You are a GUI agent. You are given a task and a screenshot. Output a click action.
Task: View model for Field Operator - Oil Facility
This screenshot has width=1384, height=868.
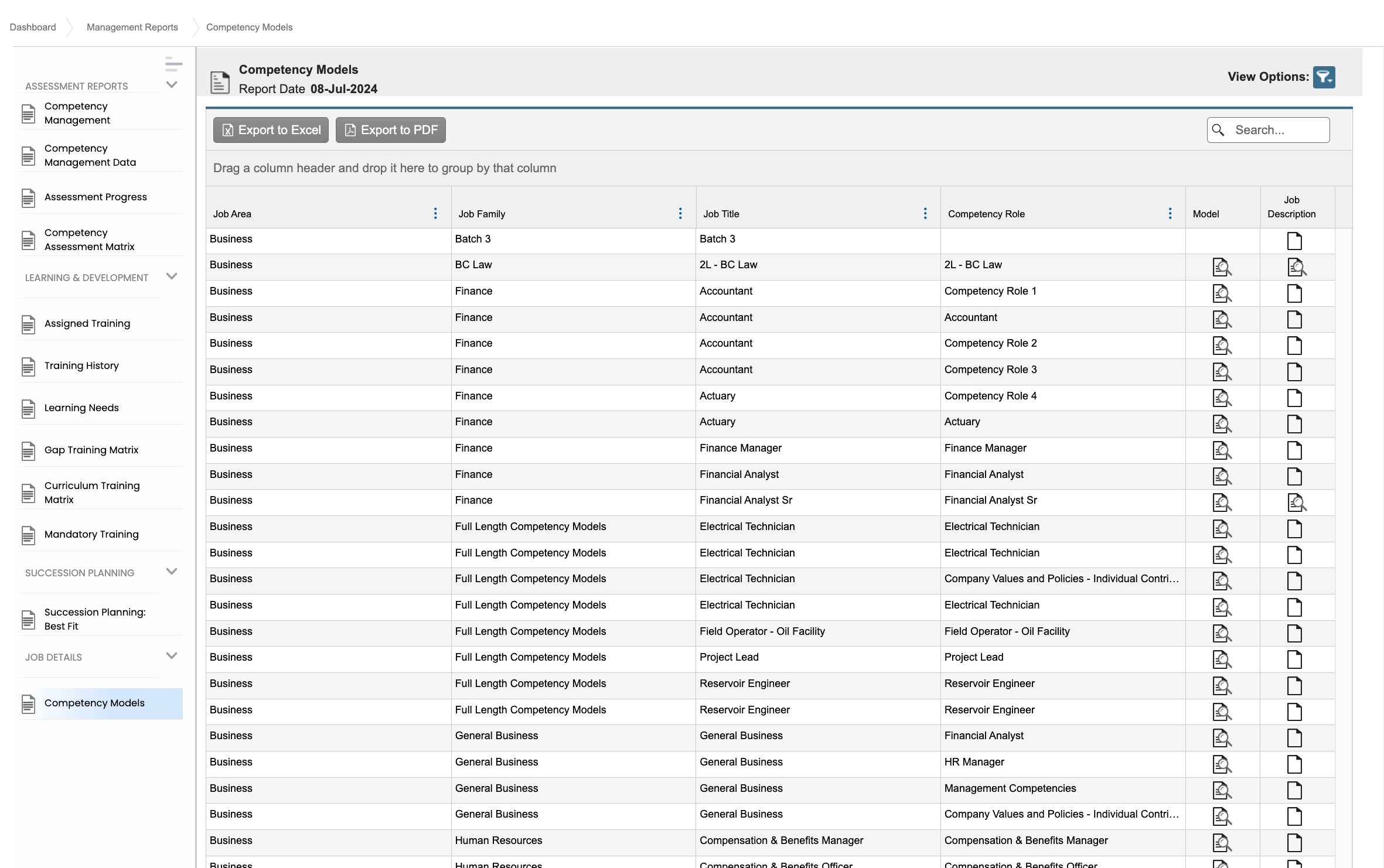click(x=1222, y=634)
